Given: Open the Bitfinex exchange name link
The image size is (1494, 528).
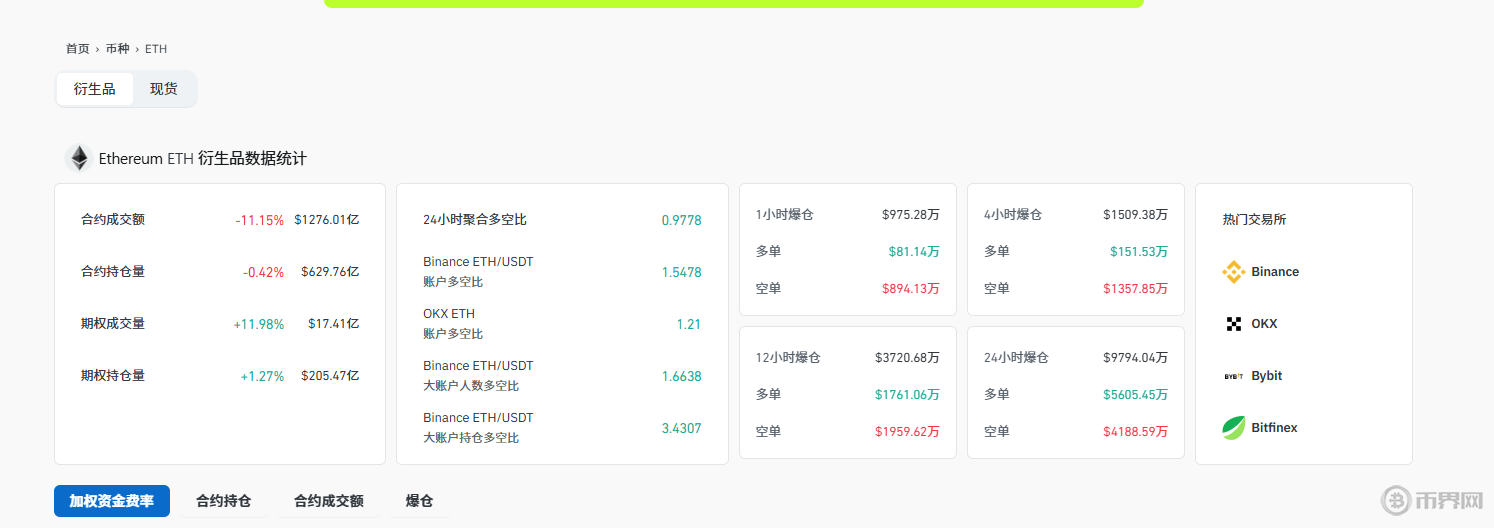Looking at the screenshot, I should pos(1274,428).
